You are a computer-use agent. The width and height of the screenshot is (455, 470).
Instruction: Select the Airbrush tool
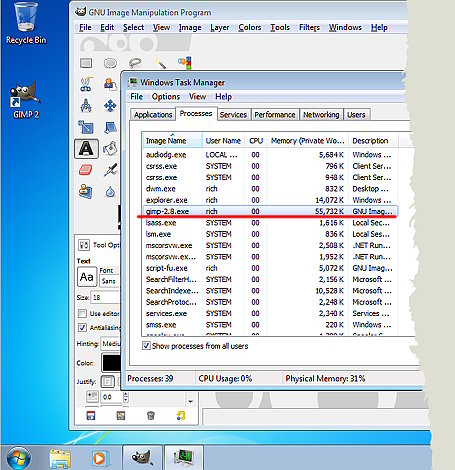pyautogui.click(x=110, y=170)
